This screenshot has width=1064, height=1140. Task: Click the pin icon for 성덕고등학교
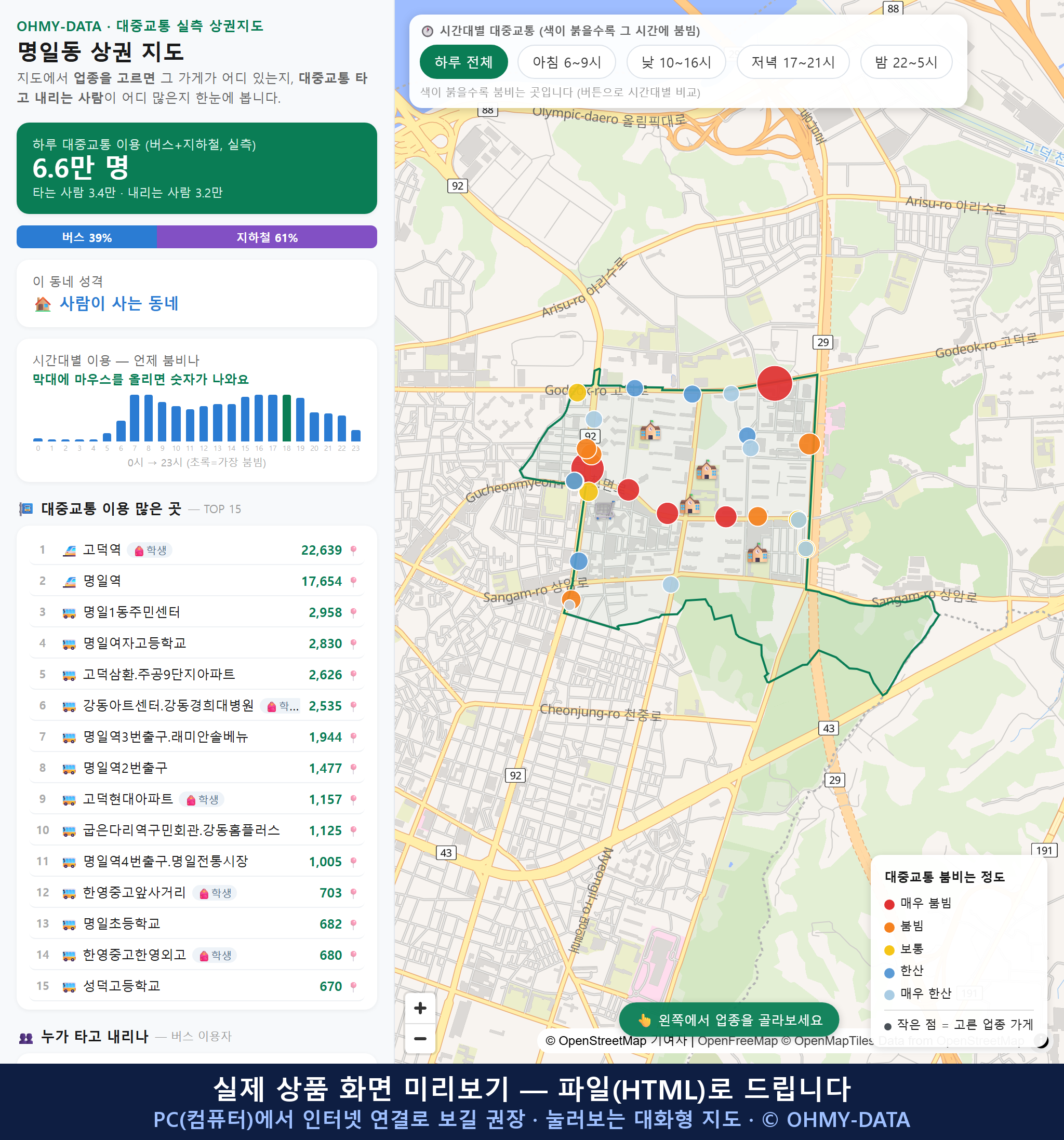353,986
